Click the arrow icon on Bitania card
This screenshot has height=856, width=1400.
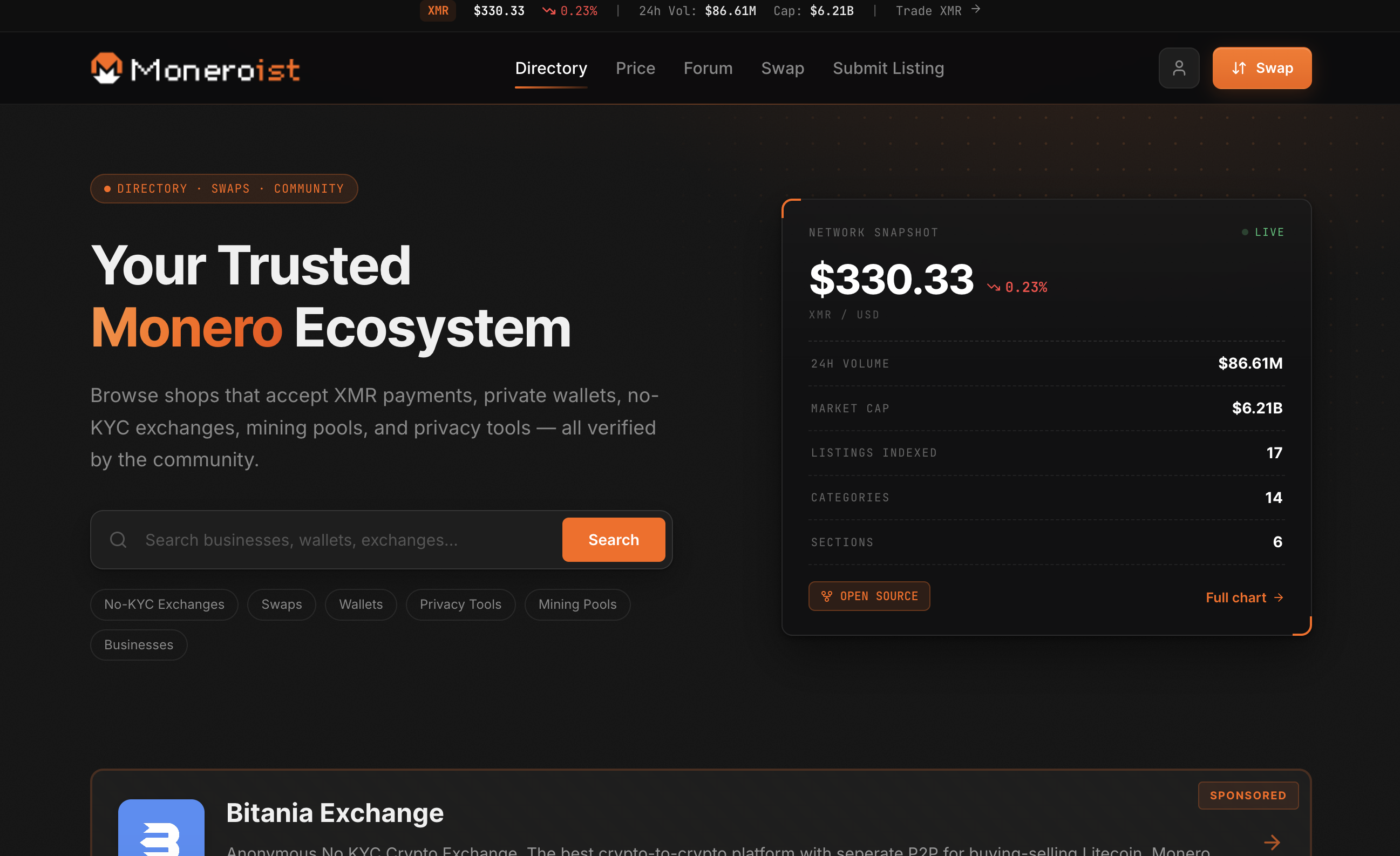pyautogui.click(x=1272, y=842)
